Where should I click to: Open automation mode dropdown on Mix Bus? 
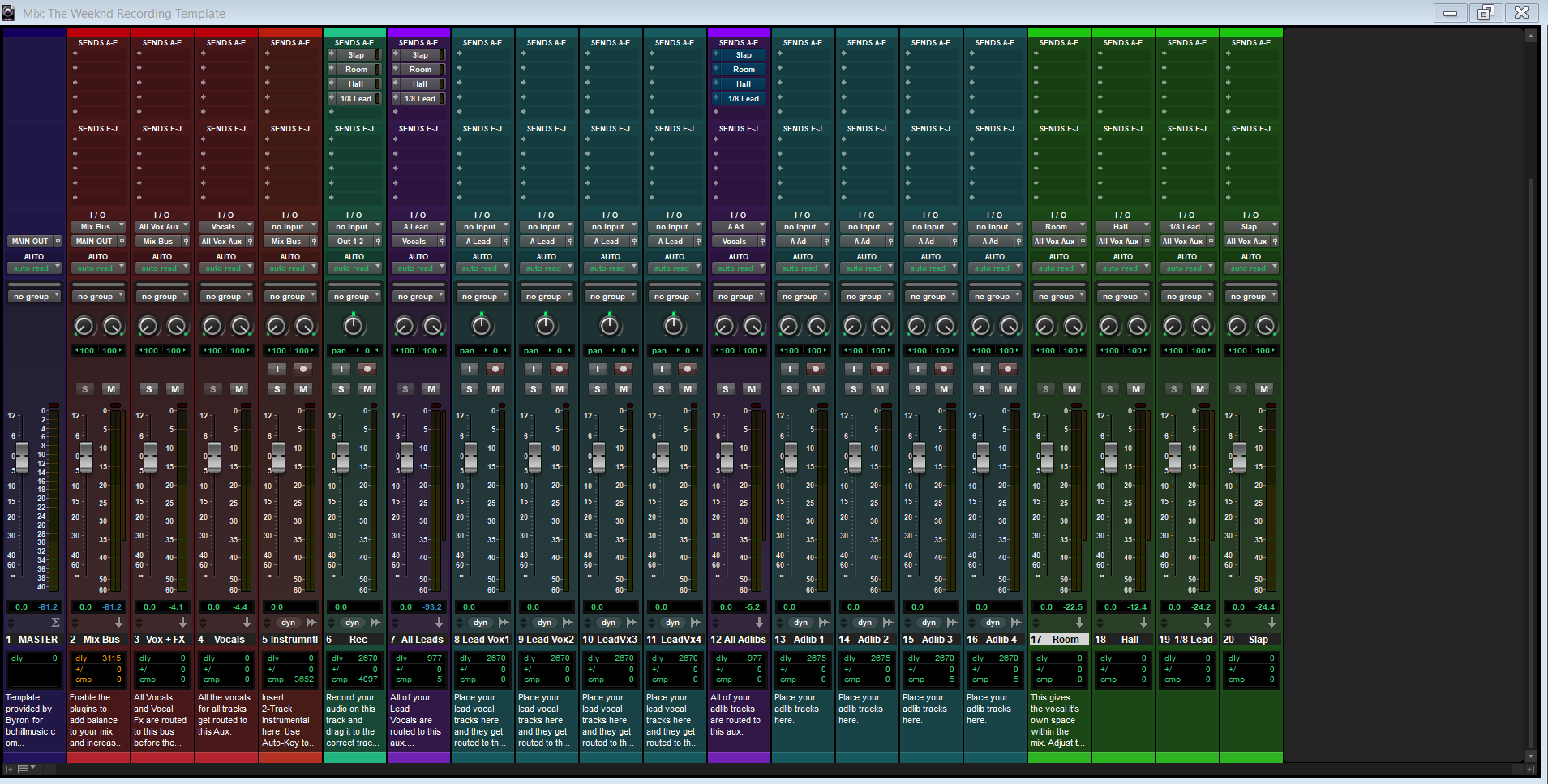click(98, 268)
